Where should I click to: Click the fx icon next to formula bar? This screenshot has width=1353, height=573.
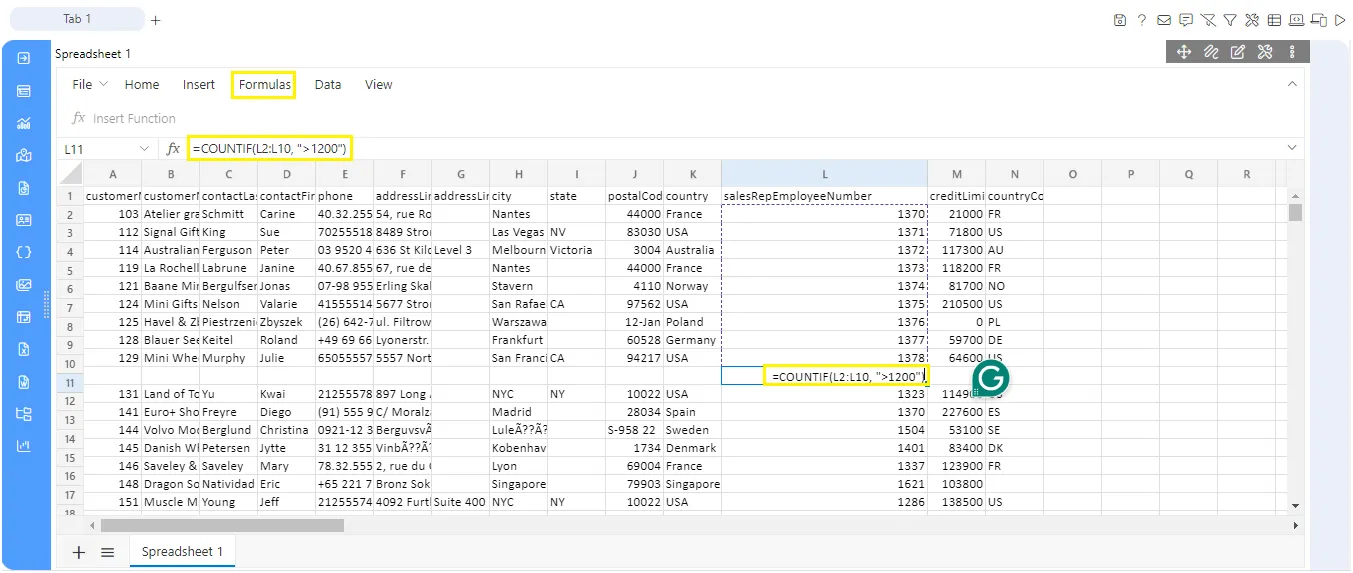pyautogui.click(x=173, y=149)
